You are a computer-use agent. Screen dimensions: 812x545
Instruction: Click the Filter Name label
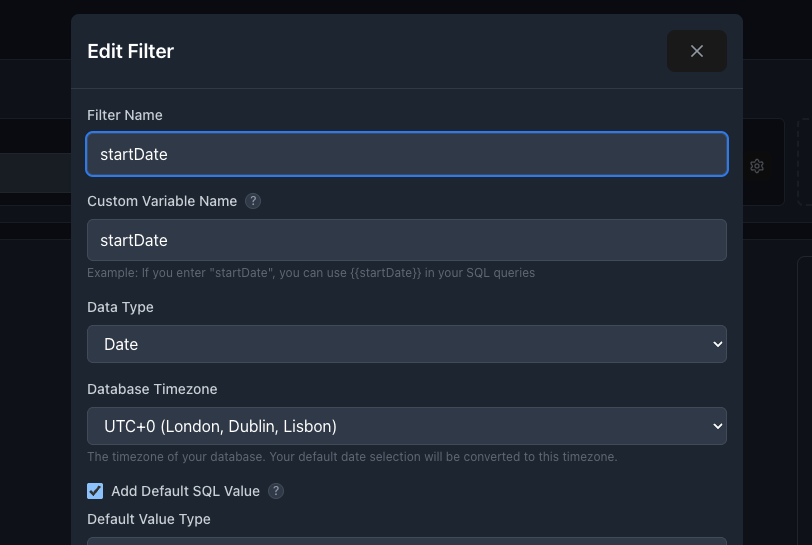pos(125,115)
